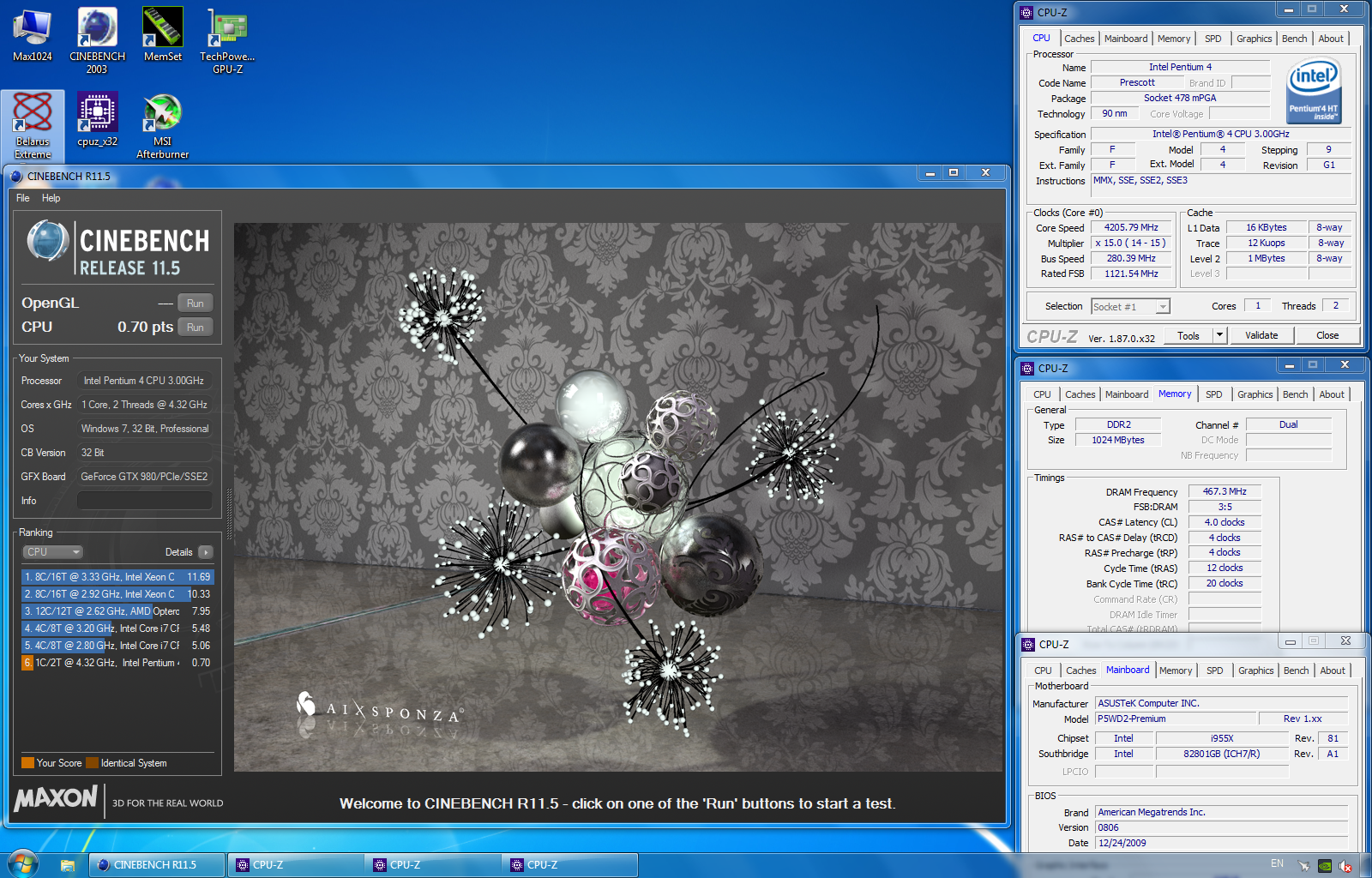Switch to SPD tab in top CPU-Z
This screenshot has height=878, width=1372.
tap(1213, 39)
